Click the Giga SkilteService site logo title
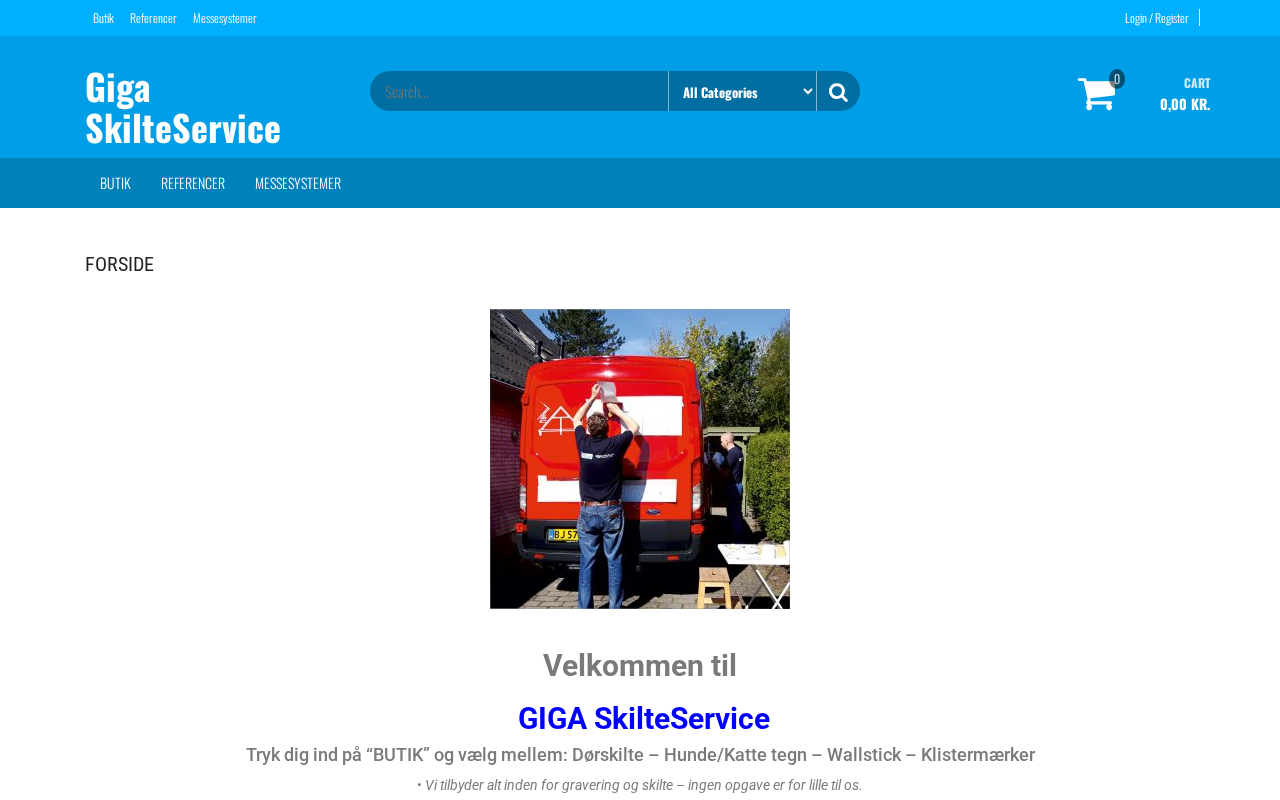 click(183, 107)
